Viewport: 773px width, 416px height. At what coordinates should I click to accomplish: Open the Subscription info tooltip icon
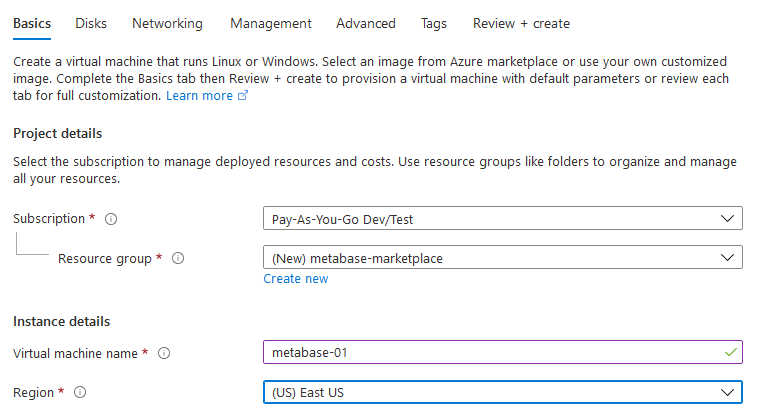111,219
